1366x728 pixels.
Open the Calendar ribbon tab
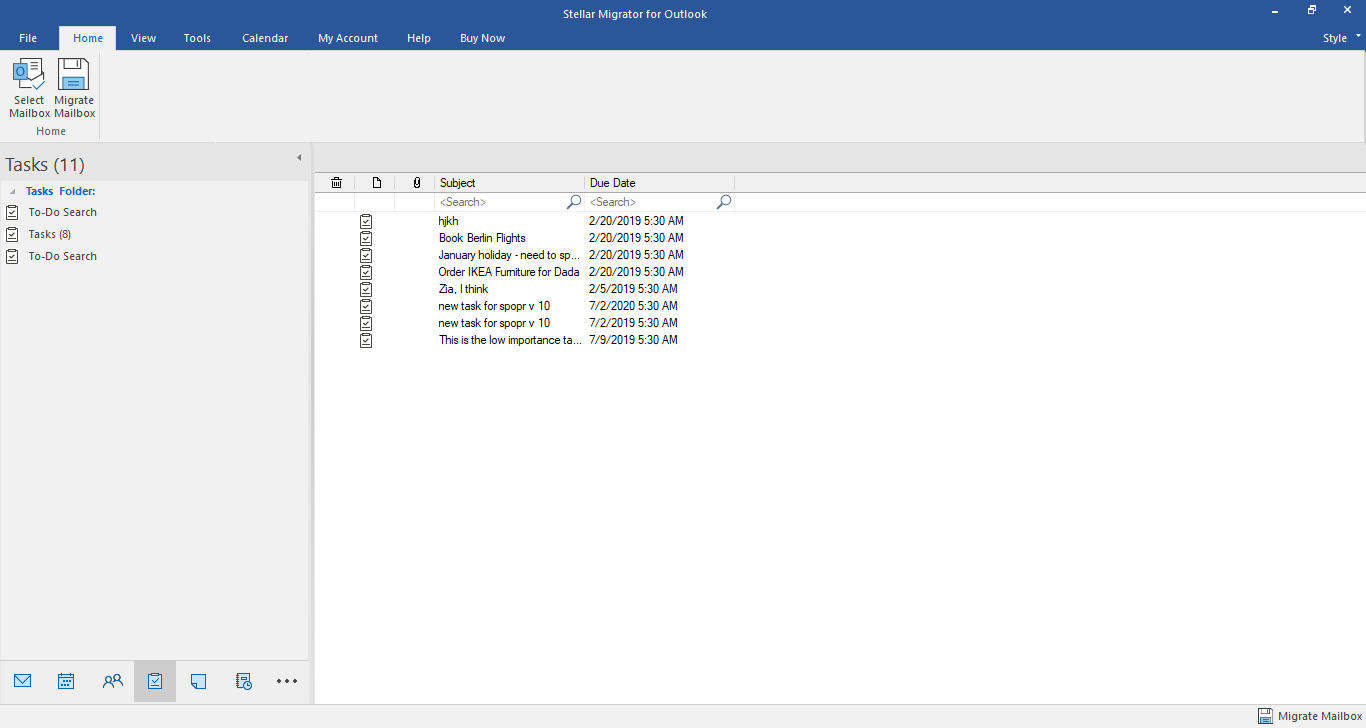point(265,38)
